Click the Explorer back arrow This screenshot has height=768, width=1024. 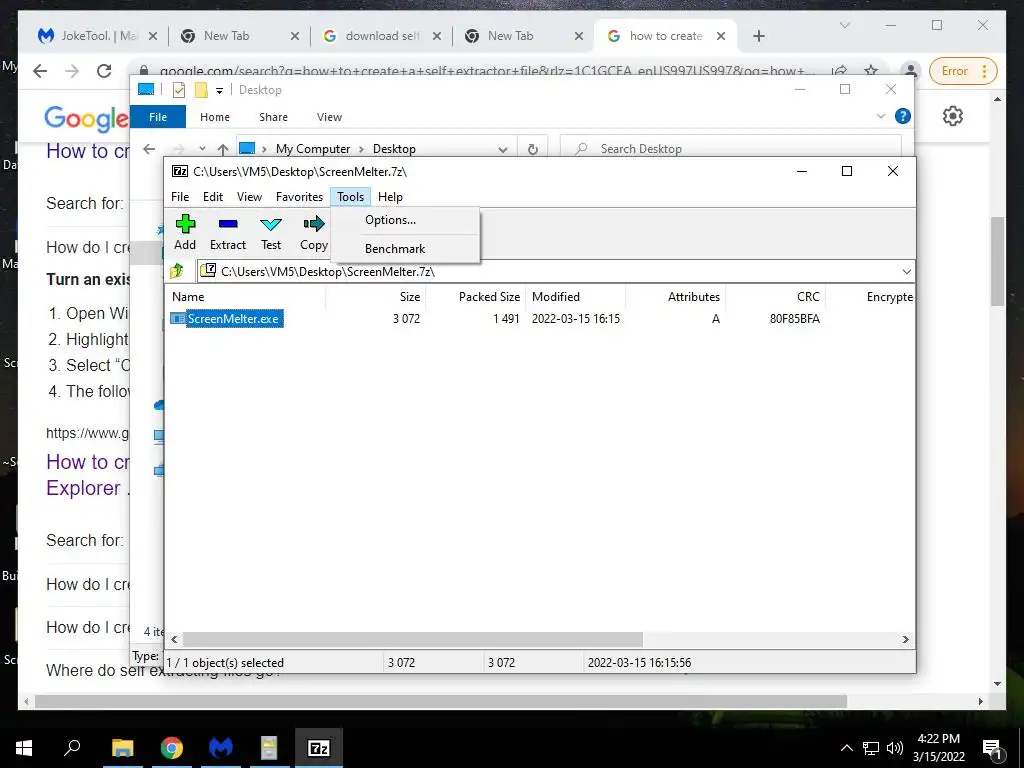149,149
